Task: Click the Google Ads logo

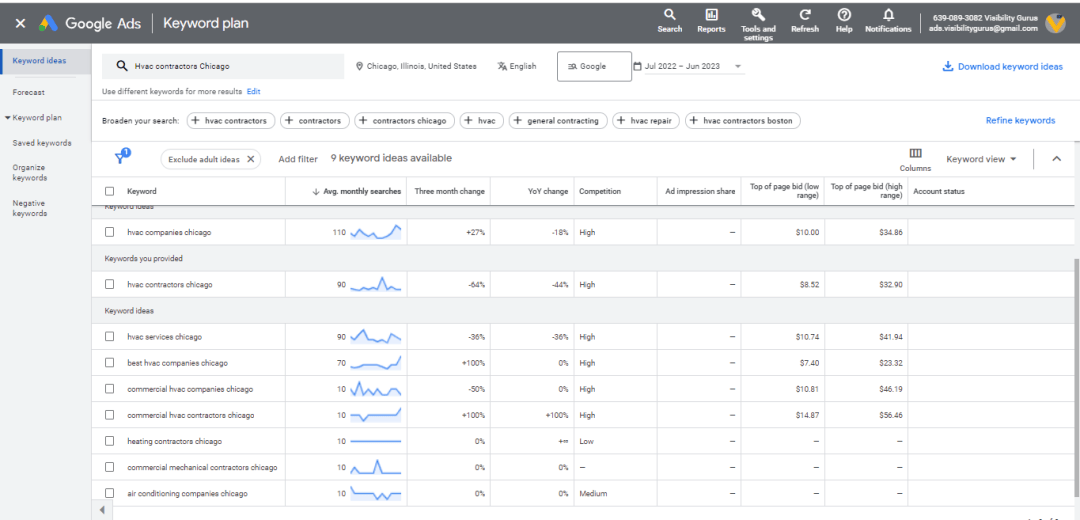Action: point(48,23)
